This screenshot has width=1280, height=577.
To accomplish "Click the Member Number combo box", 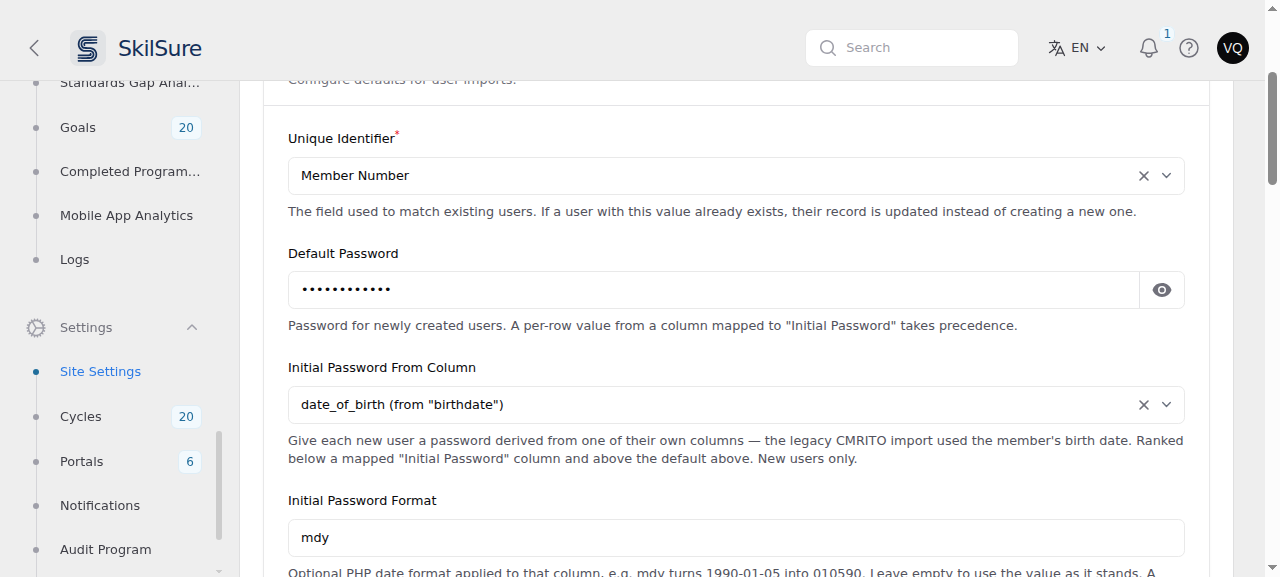I will tap(736, 176).
